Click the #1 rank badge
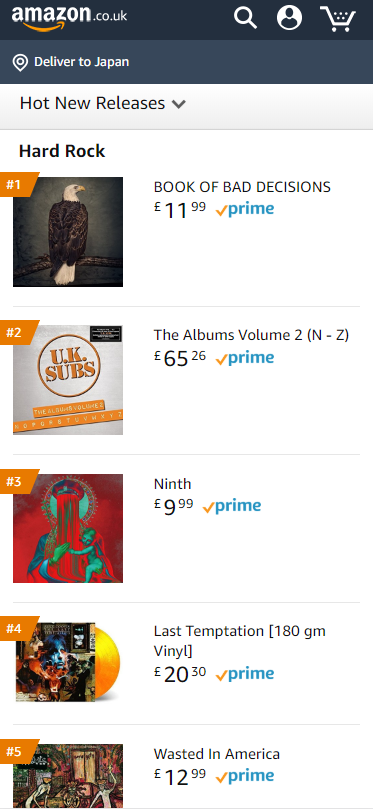 [x=19, y=184]
